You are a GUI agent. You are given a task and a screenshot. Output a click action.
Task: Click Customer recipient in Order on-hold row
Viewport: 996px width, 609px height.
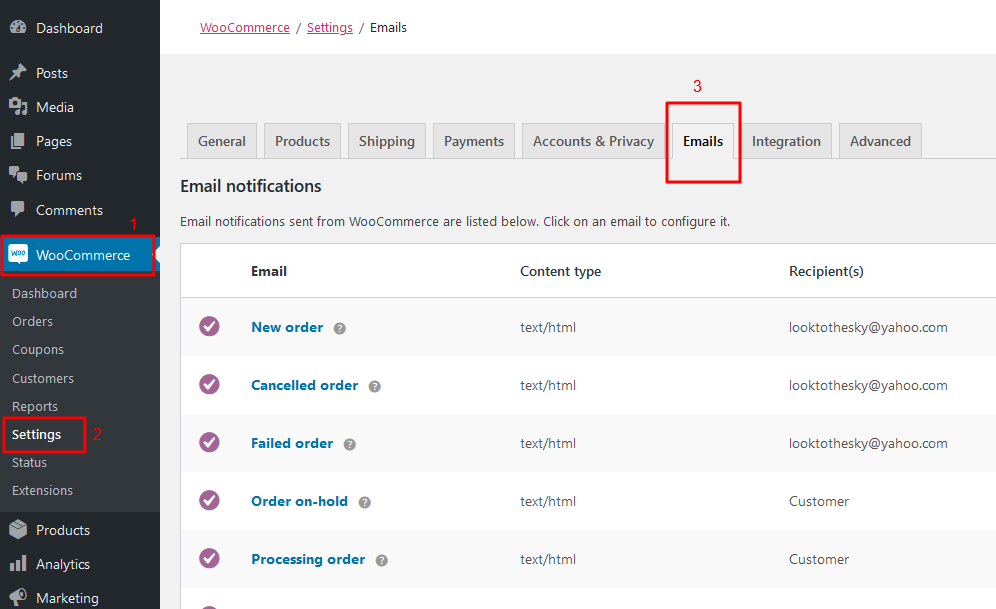(x=819, y=501)
